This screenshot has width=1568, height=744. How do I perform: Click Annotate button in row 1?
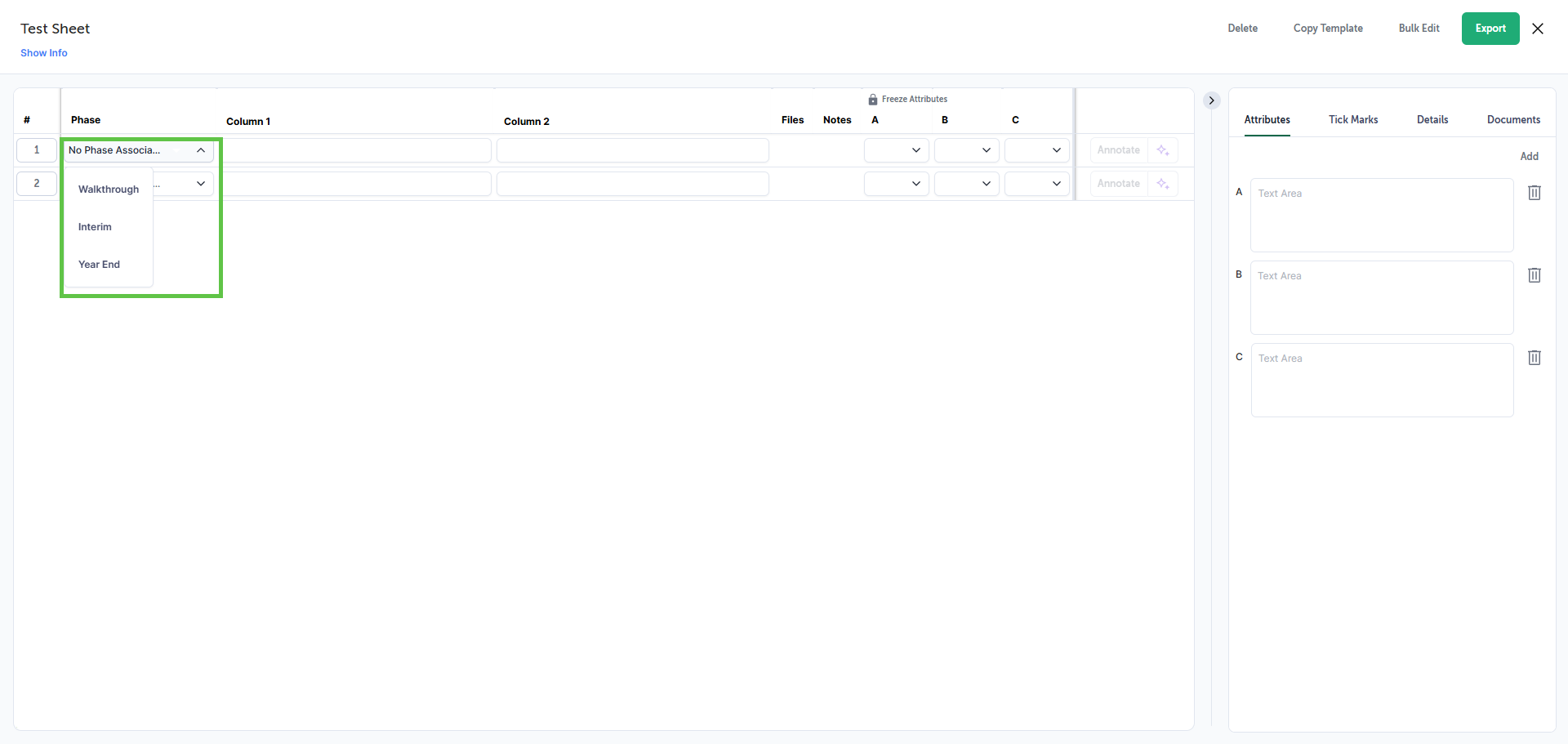click(x=1119, y=150)
